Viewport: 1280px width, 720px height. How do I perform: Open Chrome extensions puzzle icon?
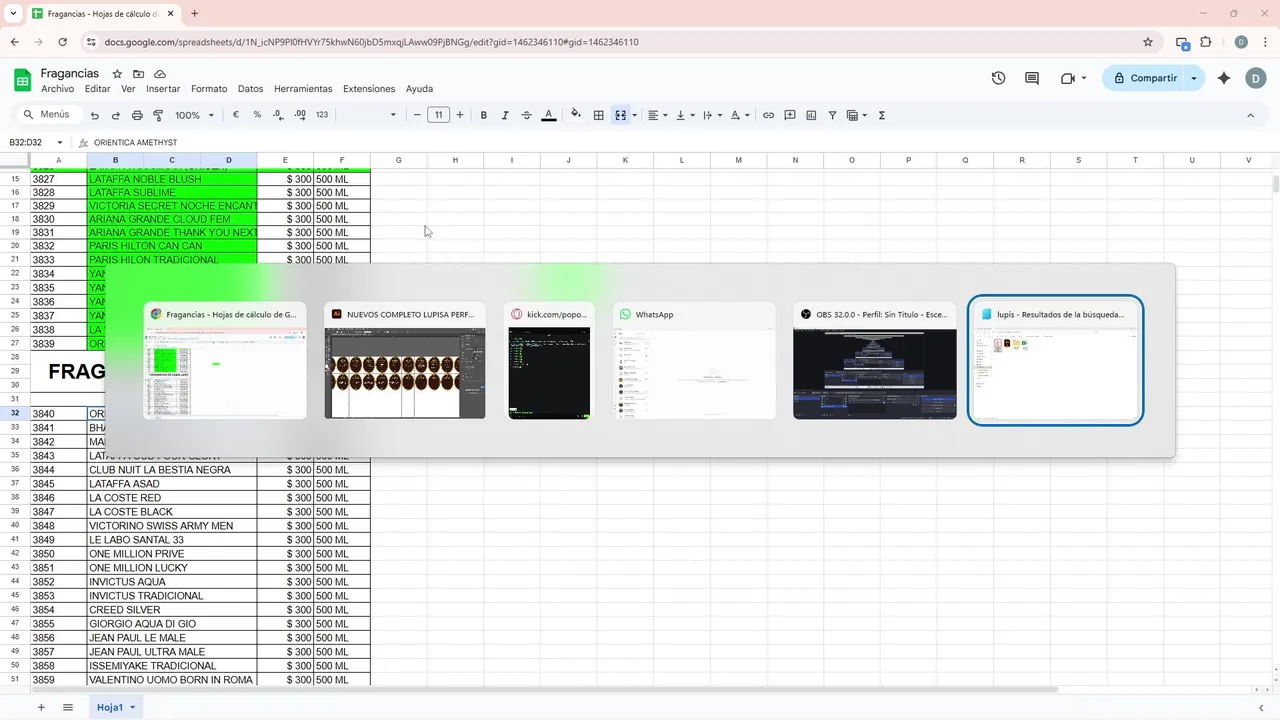pyautogui.click(x=1206, y=42)
